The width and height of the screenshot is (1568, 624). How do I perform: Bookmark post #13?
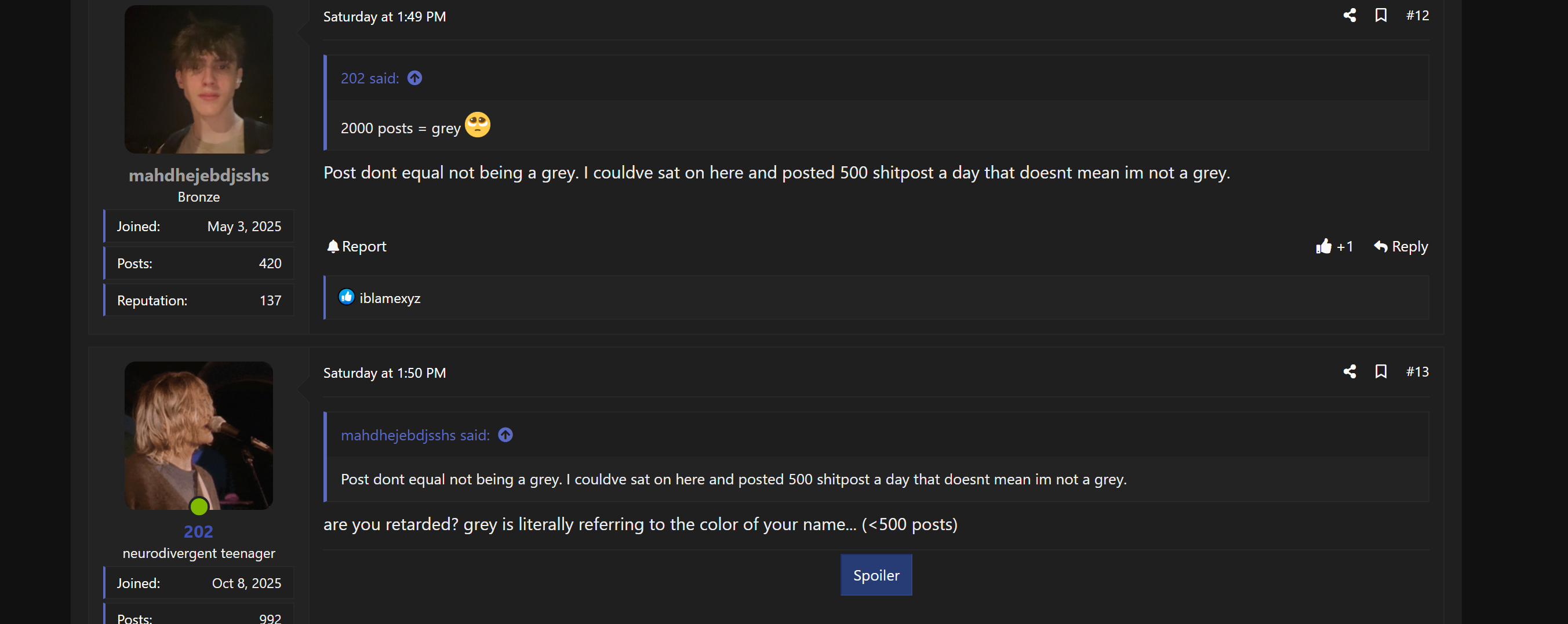coord(1381,371)
